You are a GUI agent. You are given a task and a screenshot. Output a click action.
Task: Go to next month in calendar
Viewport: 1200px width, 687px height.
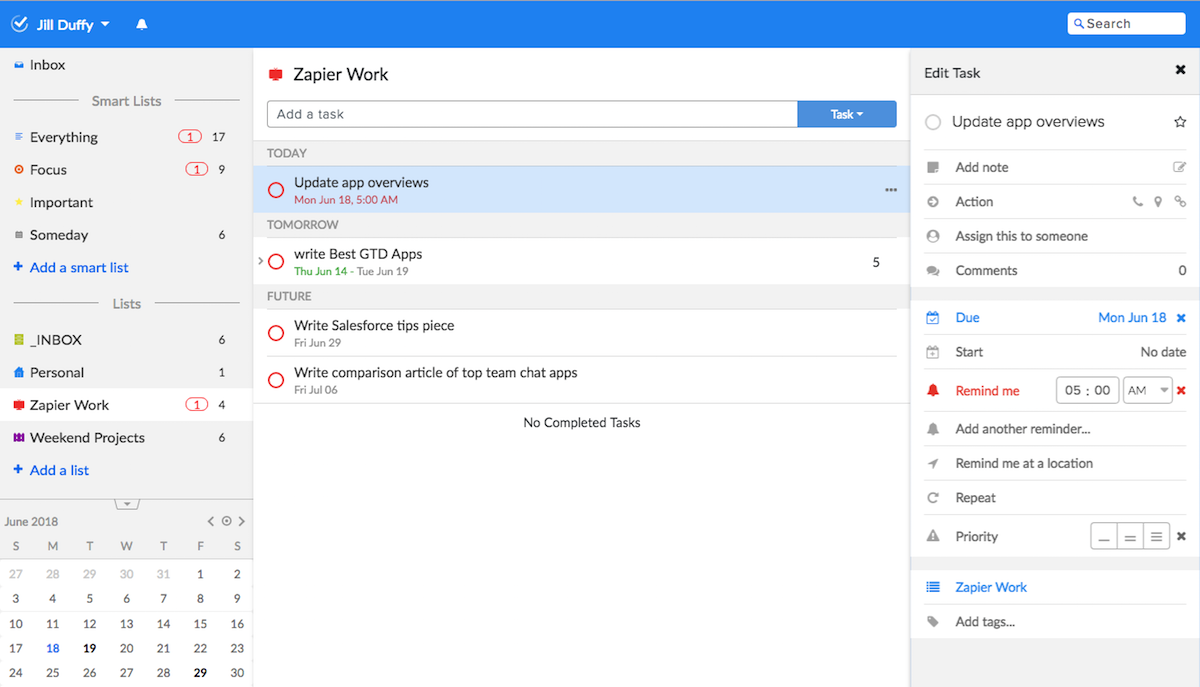point(241,521)
